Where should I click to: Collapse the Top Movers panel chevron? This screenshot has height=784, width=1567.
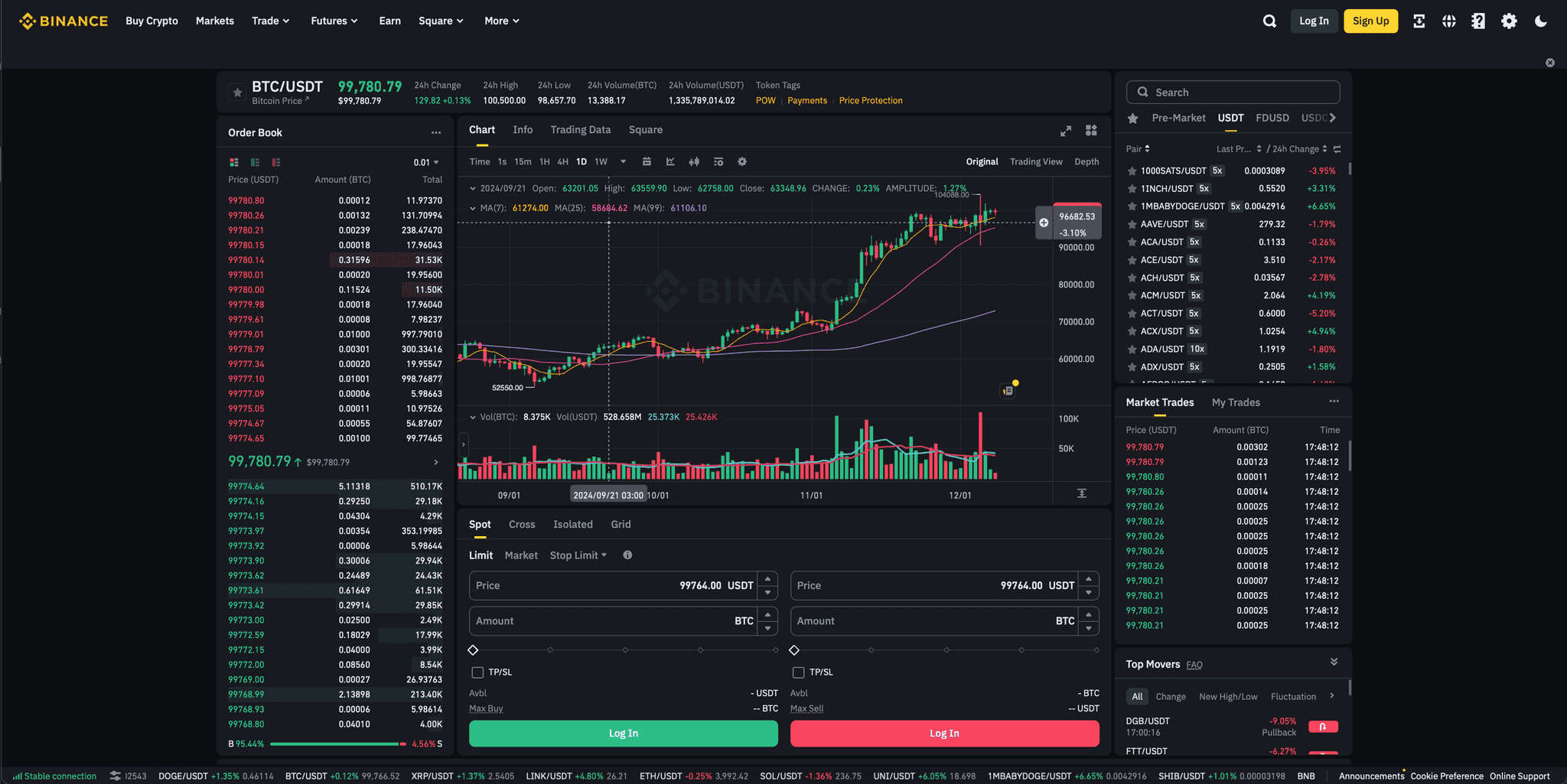1334,662
